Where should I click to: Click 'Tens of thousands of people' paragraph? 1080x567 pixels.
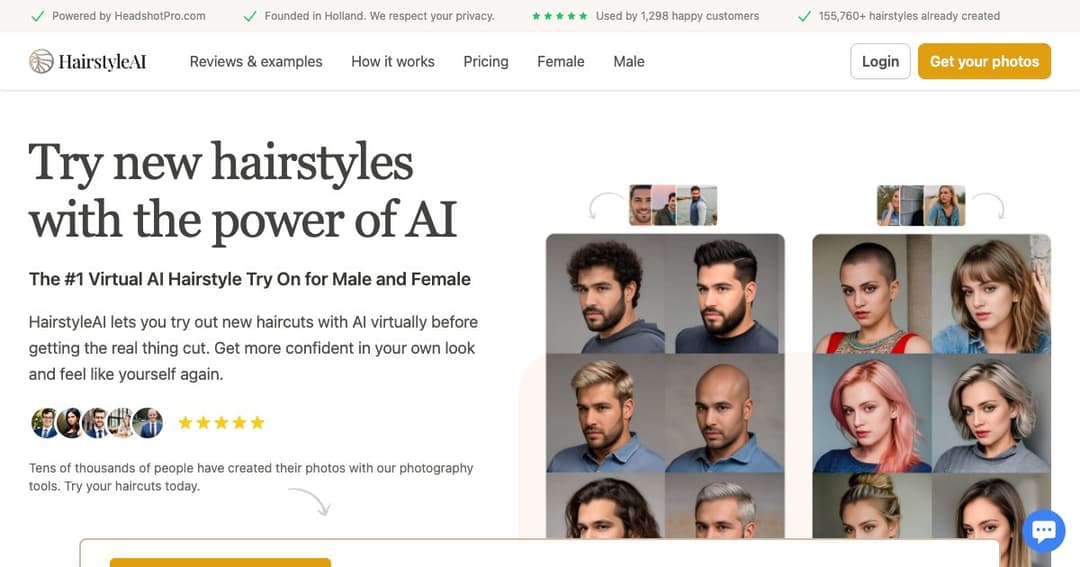tap(251, 477)
